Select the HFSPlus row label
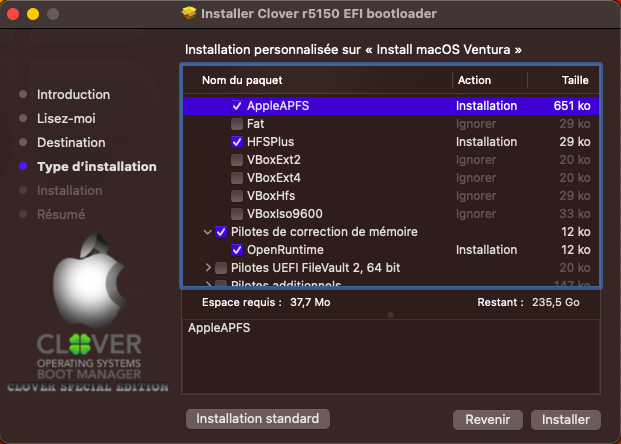 click(x=270, y=142)
